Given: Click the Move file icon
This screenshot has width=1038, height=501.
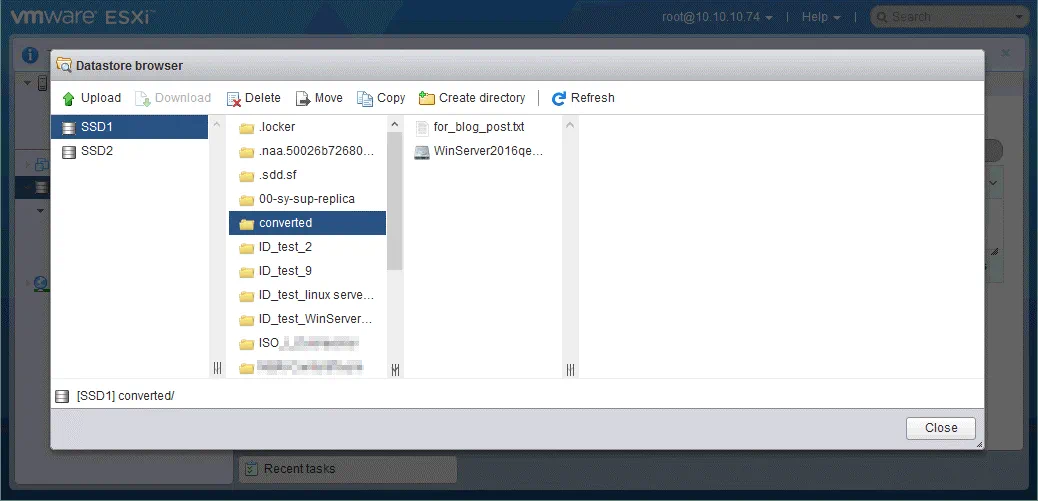Looking at the screenshot, I should [x=303, y=98].
